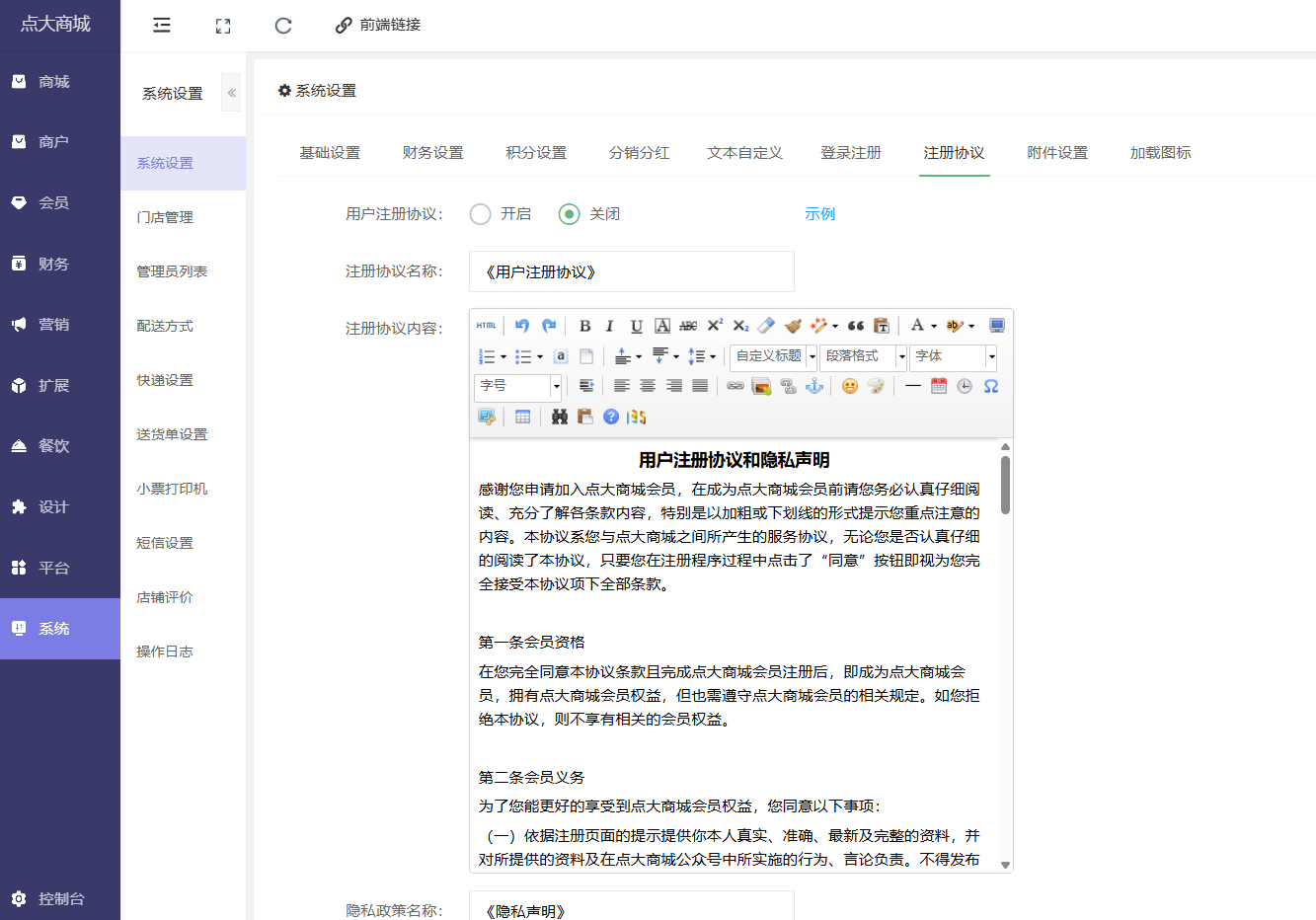1316x920 pixels.
Task: Insert a table using the table icon
Action: point(522,417)
